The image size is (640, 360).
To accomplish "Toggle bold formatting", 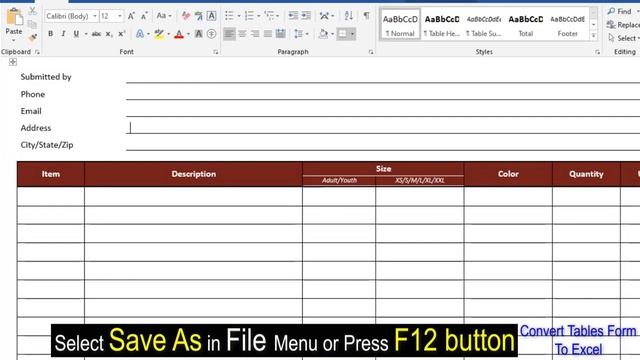I will 50,34.
